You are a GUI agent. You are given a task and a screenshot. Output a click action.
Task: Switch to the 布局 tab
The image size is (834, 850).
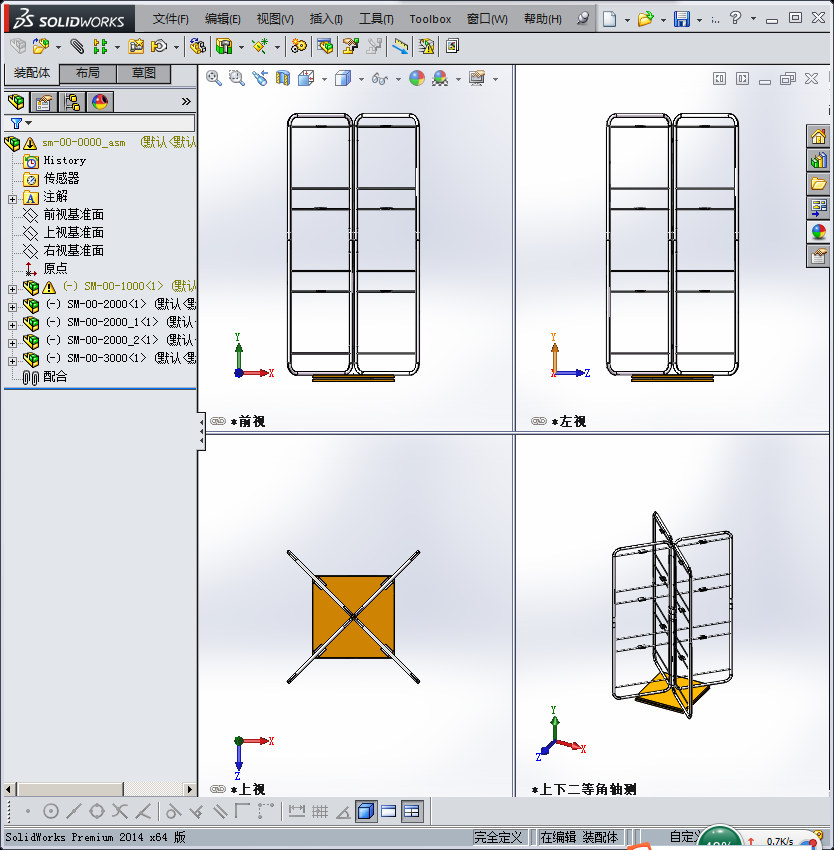(x=87, y=73)
